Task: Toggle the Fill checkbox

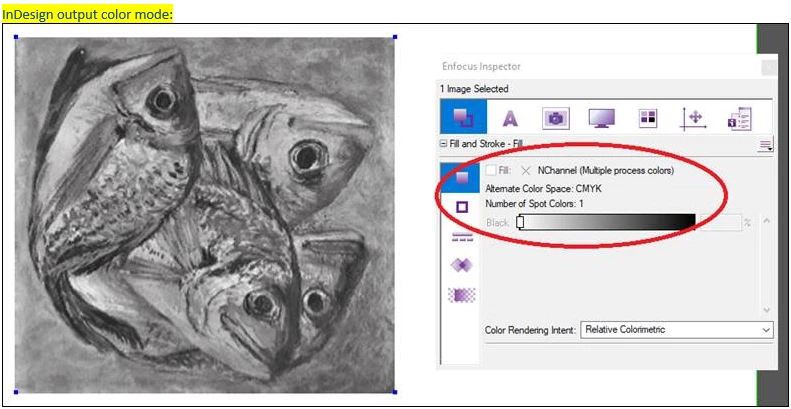Action: coord(490,170)
